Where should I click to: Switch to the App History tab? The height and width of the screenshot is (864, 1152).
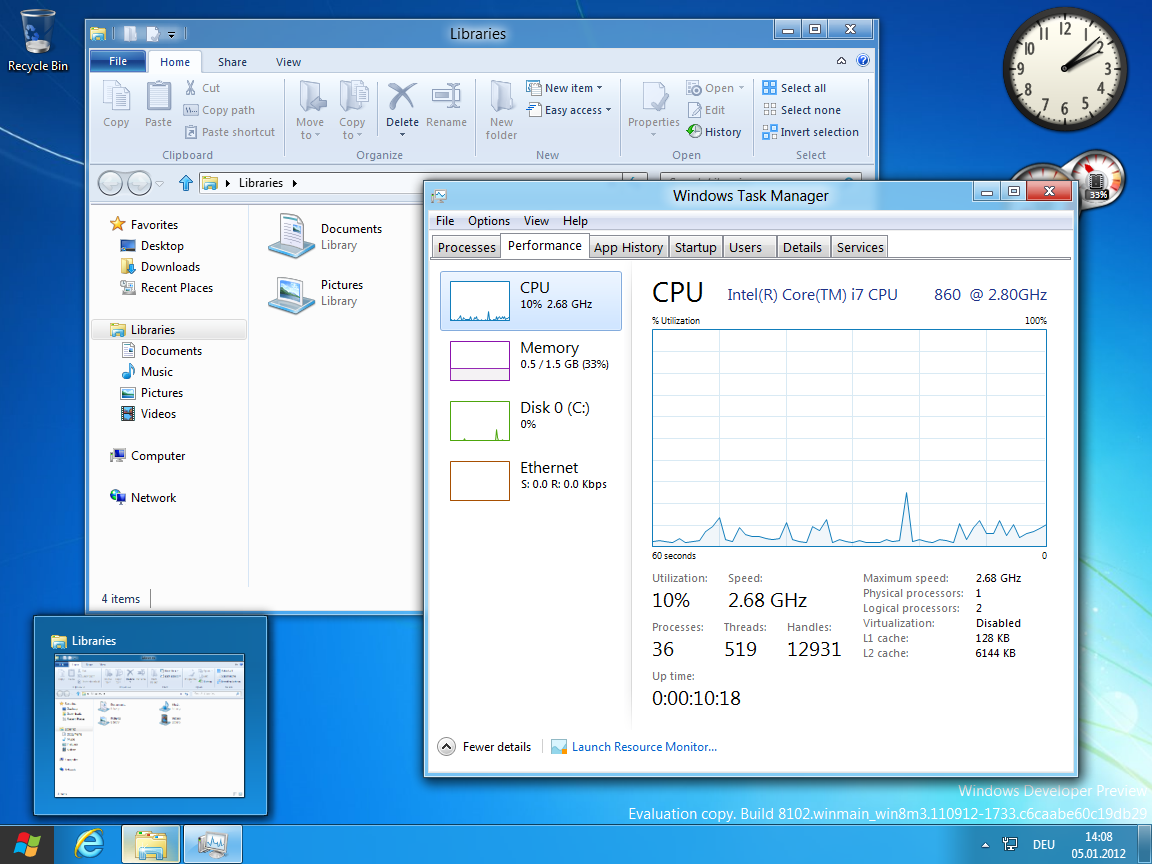628,247
